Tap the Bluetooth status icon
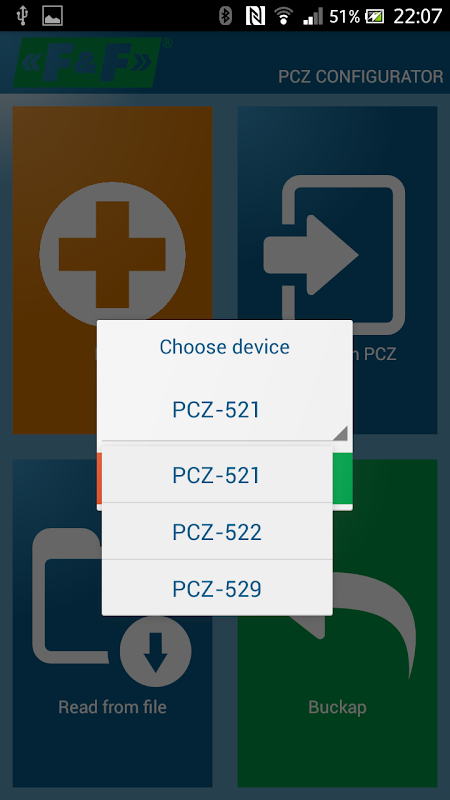This screenshot has height=800, width=450. click(x=225, y=16)
